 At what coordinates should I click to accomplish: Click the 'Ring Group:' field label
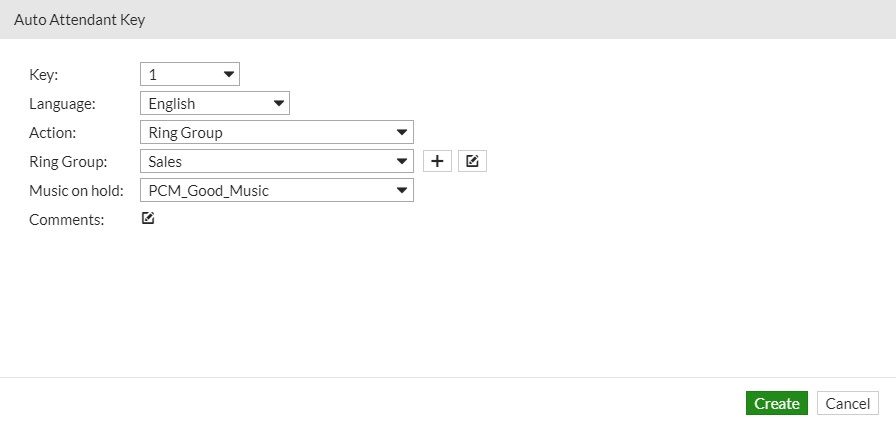point(68,161)
